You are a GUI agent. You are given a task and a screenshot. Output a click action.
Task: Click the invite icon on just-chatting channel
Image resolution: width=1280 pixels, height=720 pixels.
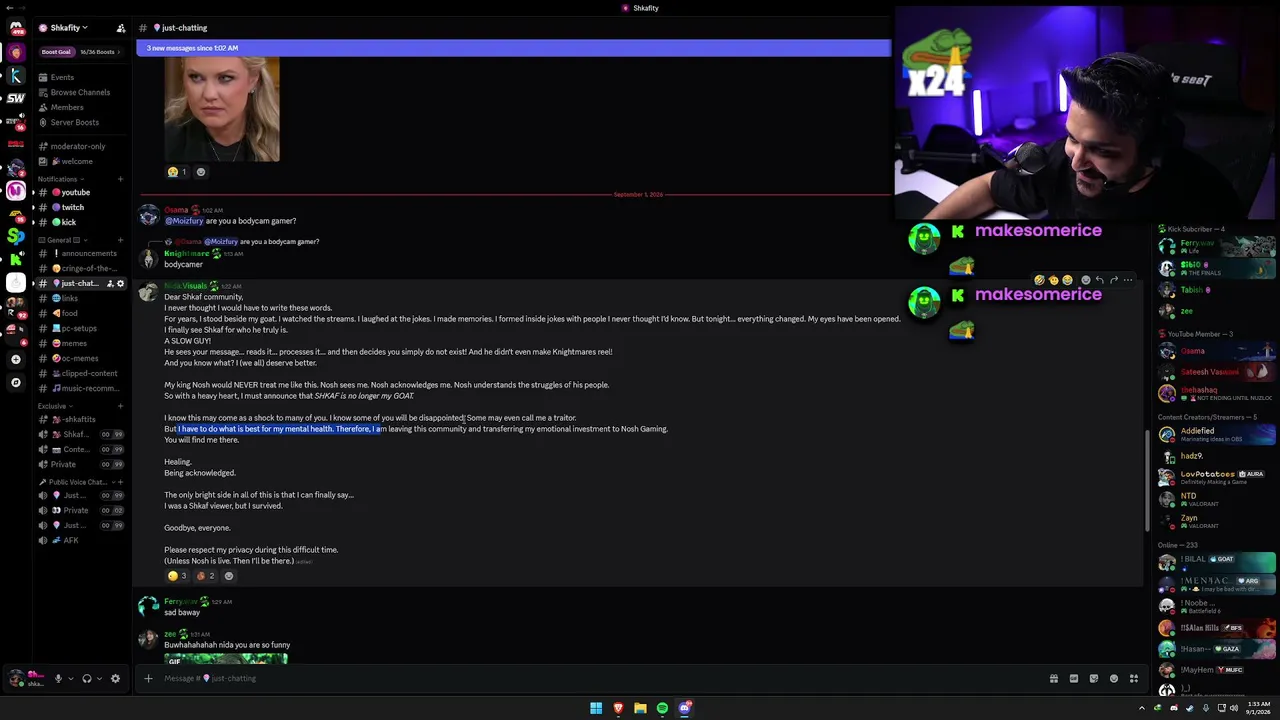(x=109, y=284)
